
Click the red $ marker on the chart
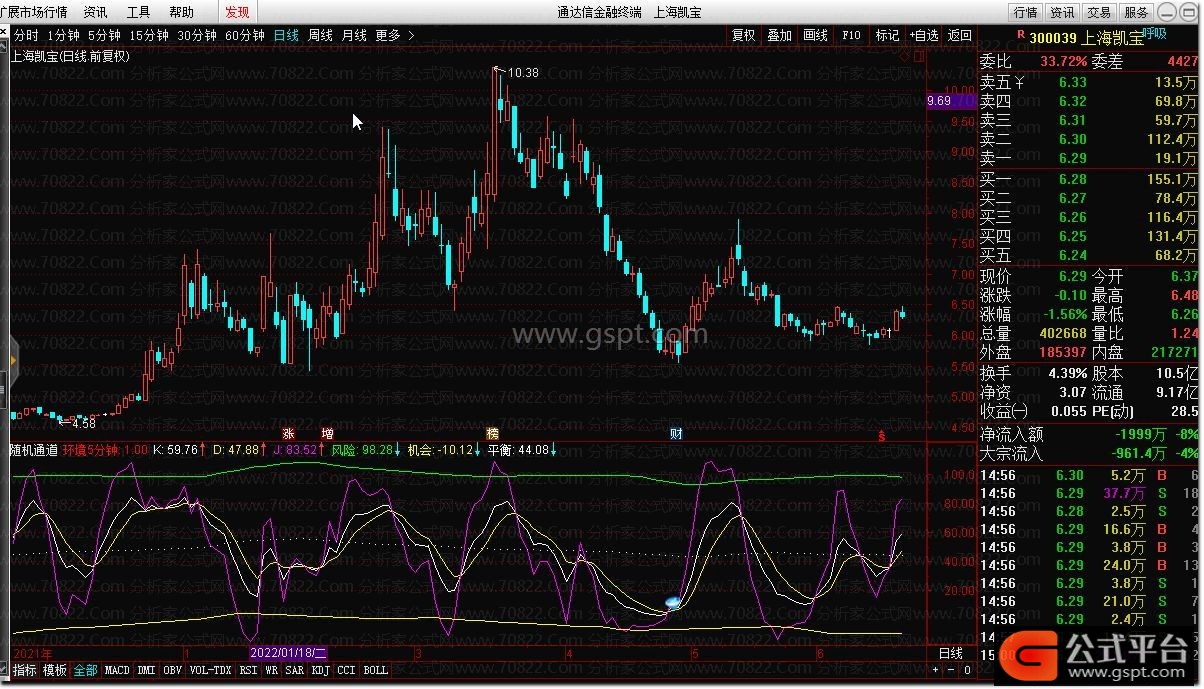(x=881, y=436)
